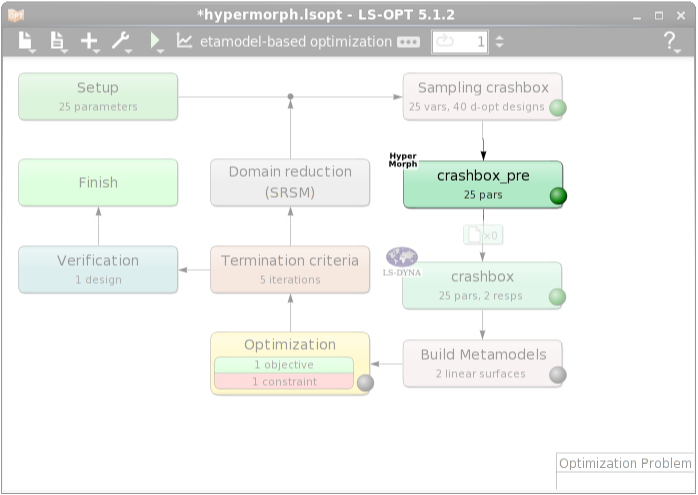The height and width of the screenshot is (495, 698).
Task: Click the LS-OPT app icon in title bar
Action: 16,15
